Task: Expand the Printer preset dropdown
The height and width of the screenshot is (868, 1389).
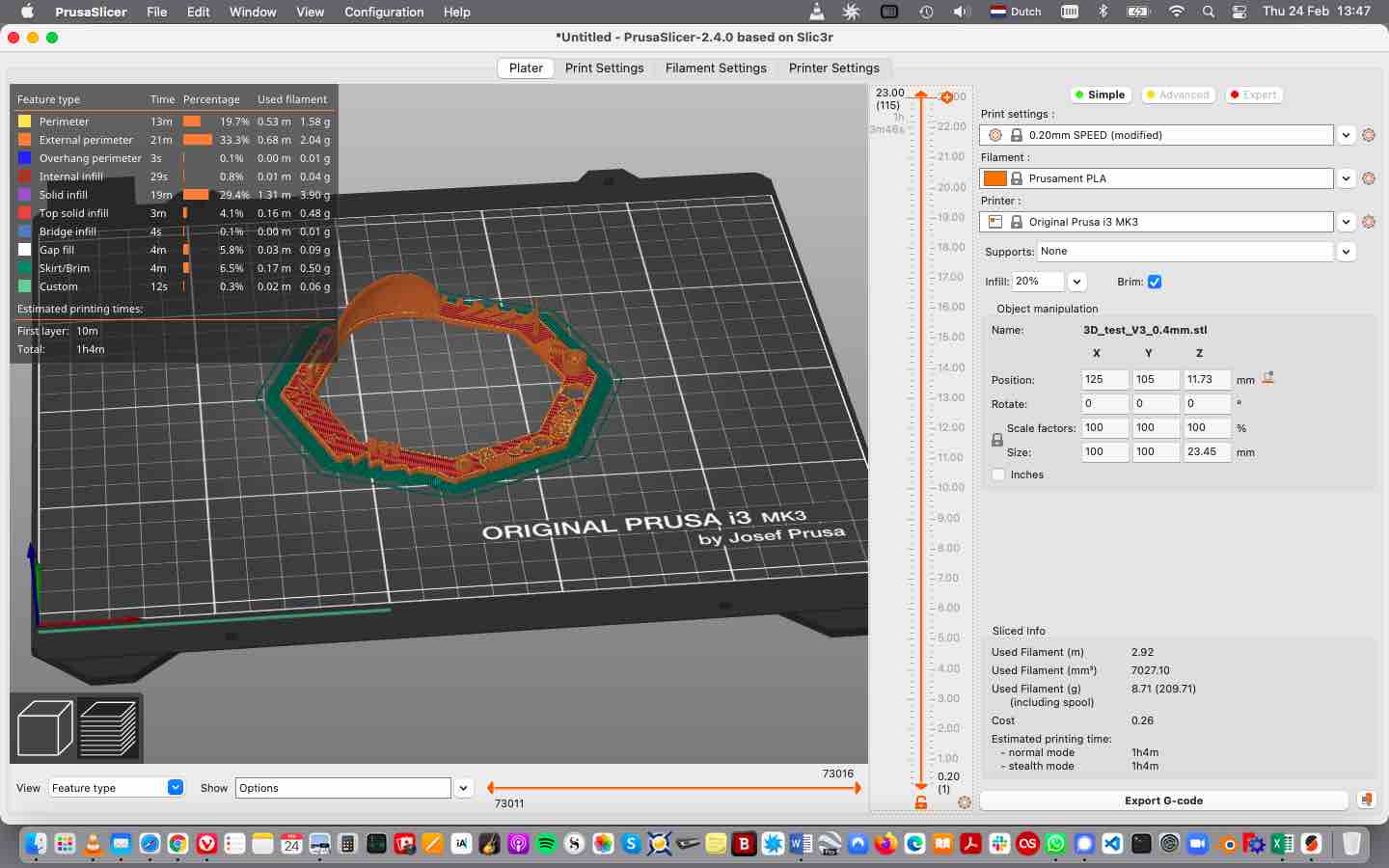Action: [1347, 222]
